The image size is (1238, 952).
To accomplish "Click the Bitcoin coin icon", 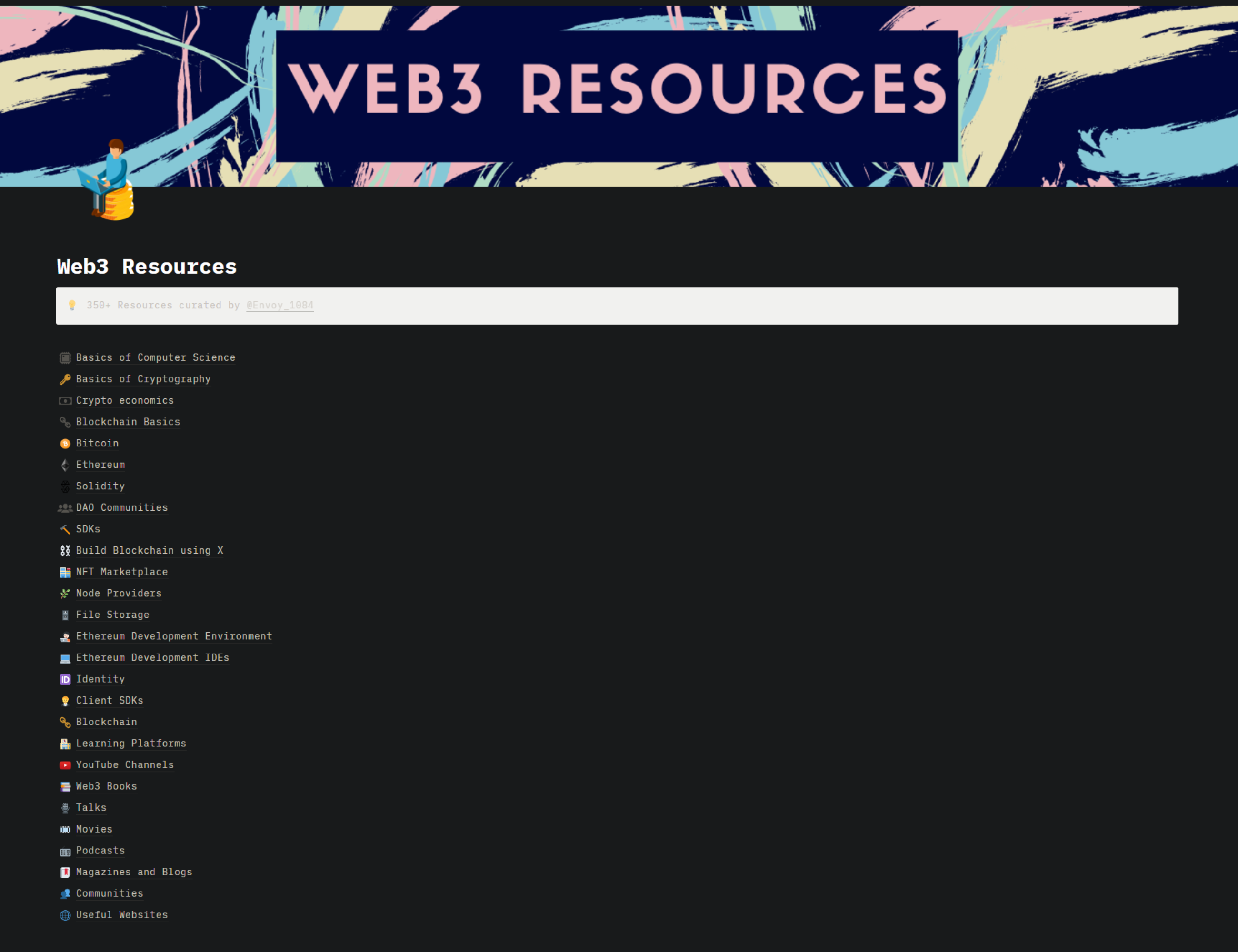I will pos(65,444).
